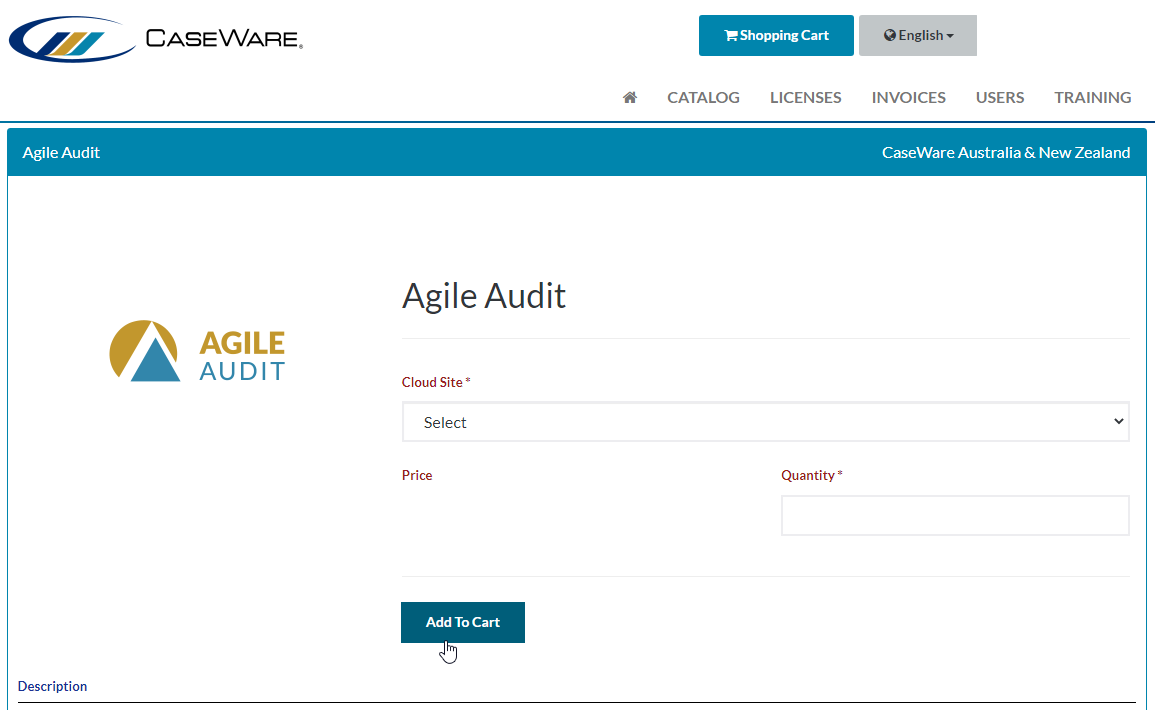This screenshot has width=1155, height=710.
Task: Open the LICENSES menu item
Action: [x=806, y=97]
